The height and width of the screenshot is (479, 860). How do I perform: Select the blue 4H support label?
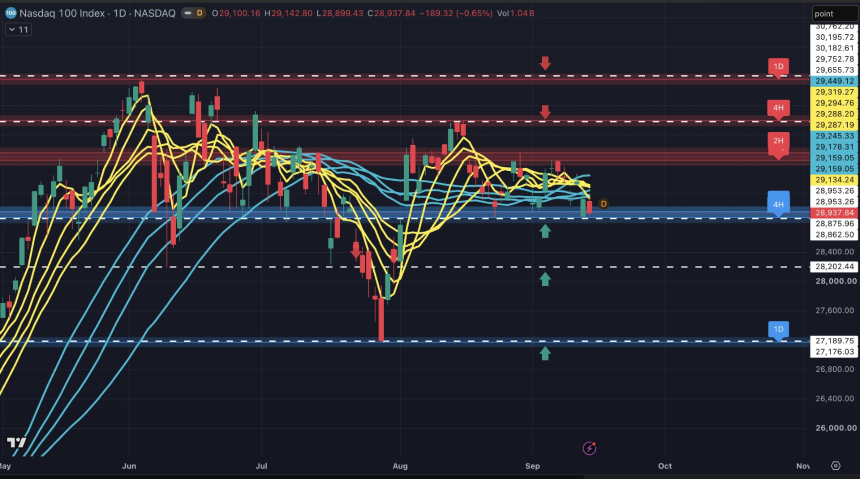coord(778,205)
